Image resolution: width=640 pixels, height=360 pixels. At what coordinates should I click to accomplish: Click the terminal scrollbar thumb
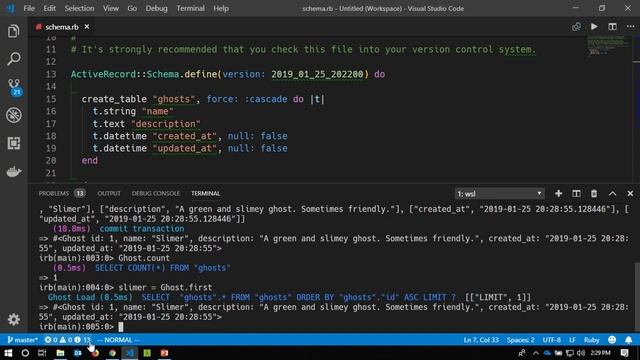pos(637,296)
